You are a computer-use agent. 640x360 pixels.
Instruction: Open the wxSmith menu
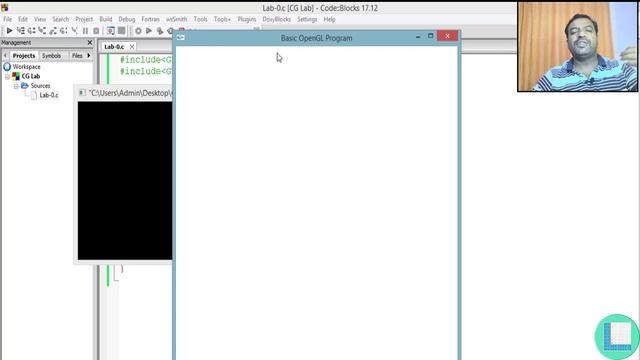click(x=176, y=19)
